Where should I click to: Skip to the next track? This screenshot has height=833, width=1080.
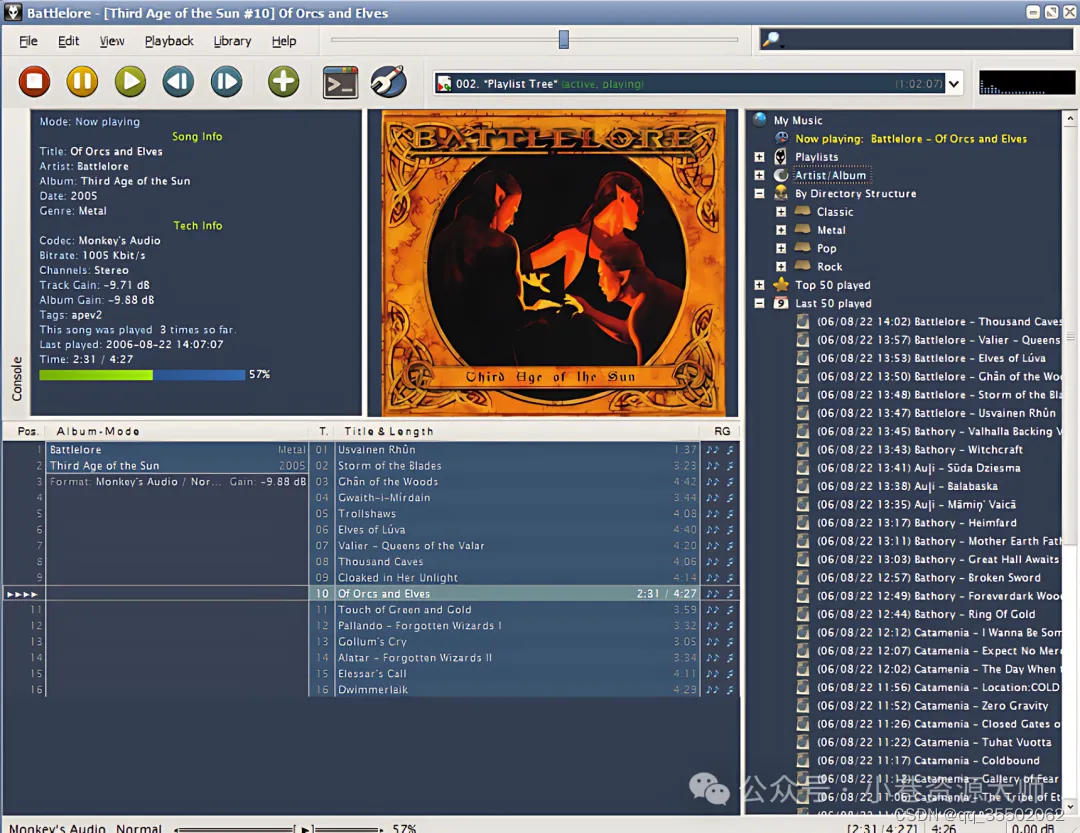pos(226,82)
